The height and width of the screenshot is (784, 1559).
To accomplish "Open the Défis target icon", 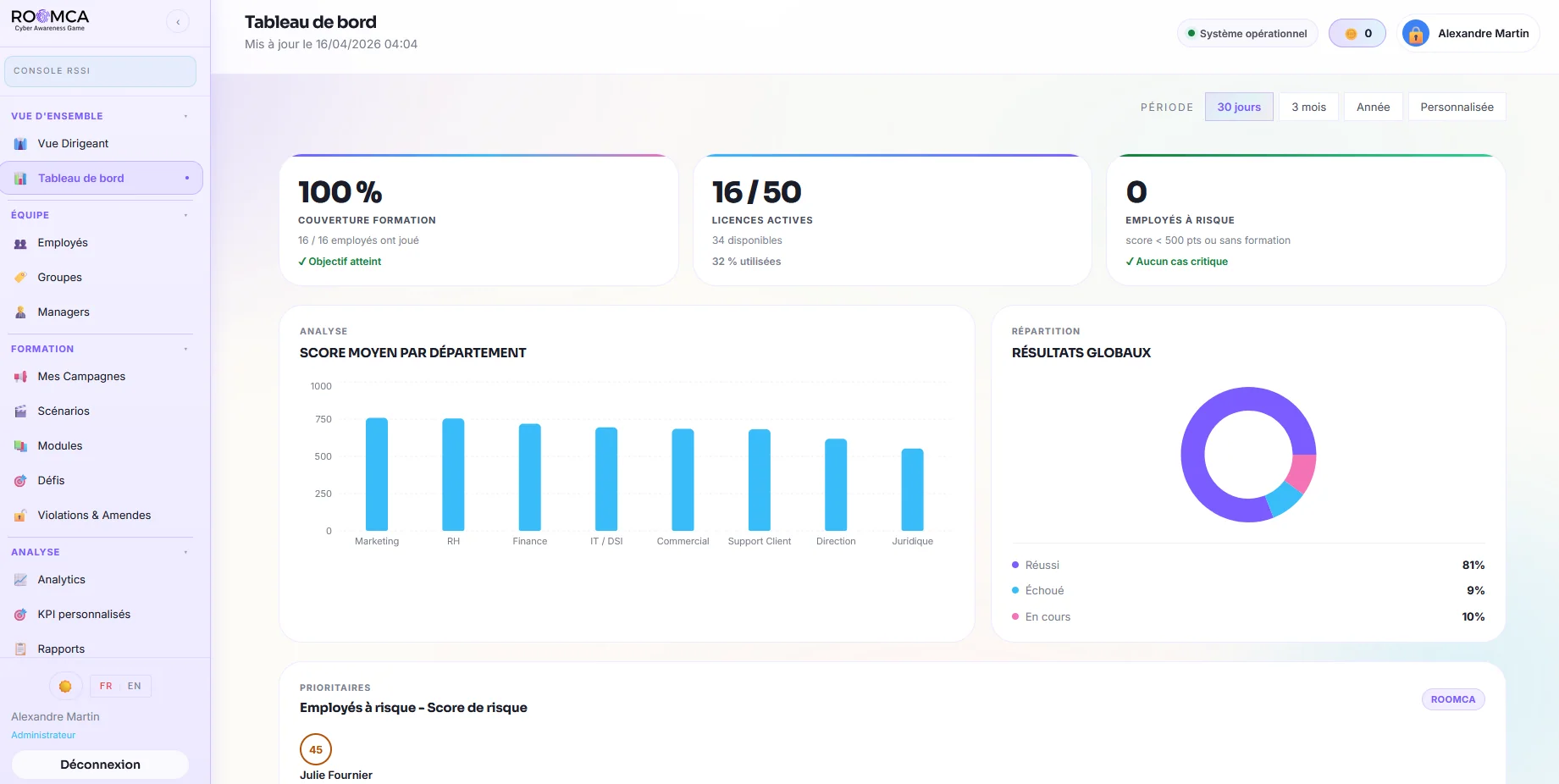I will pos(20,481).
